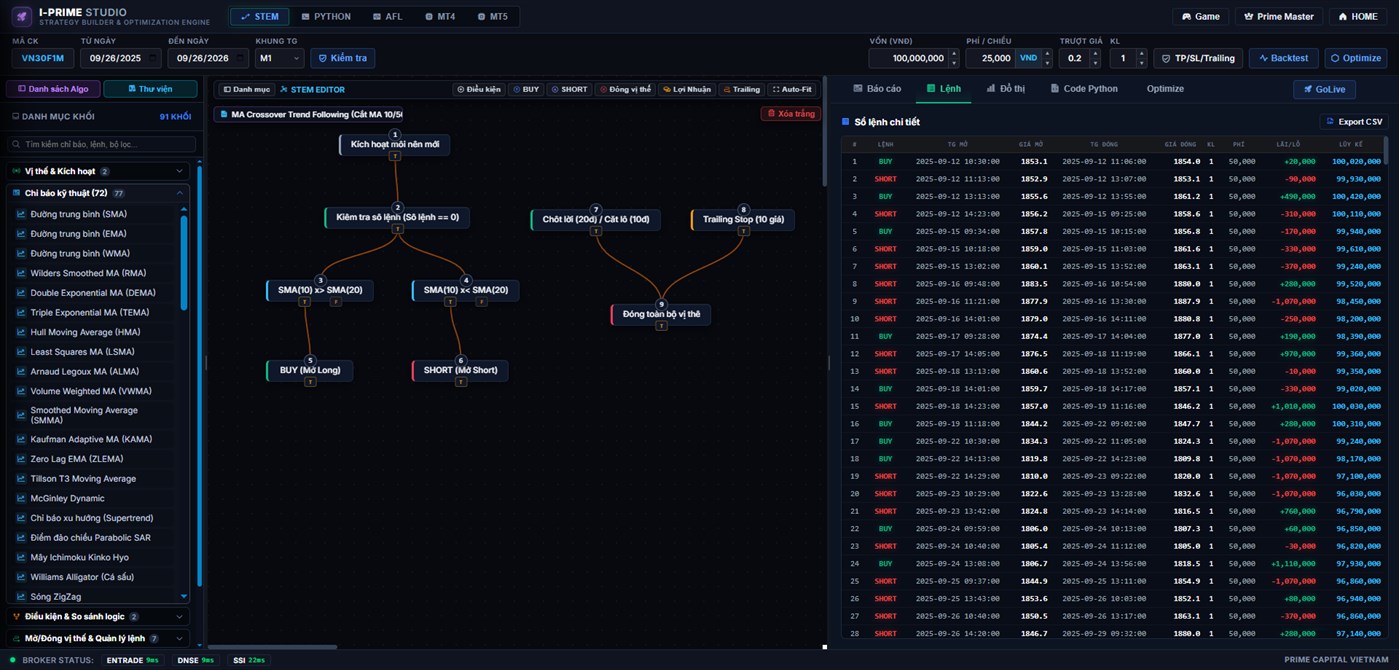Click the calendar icon in Đến ngày field

[x=240, y=58]
